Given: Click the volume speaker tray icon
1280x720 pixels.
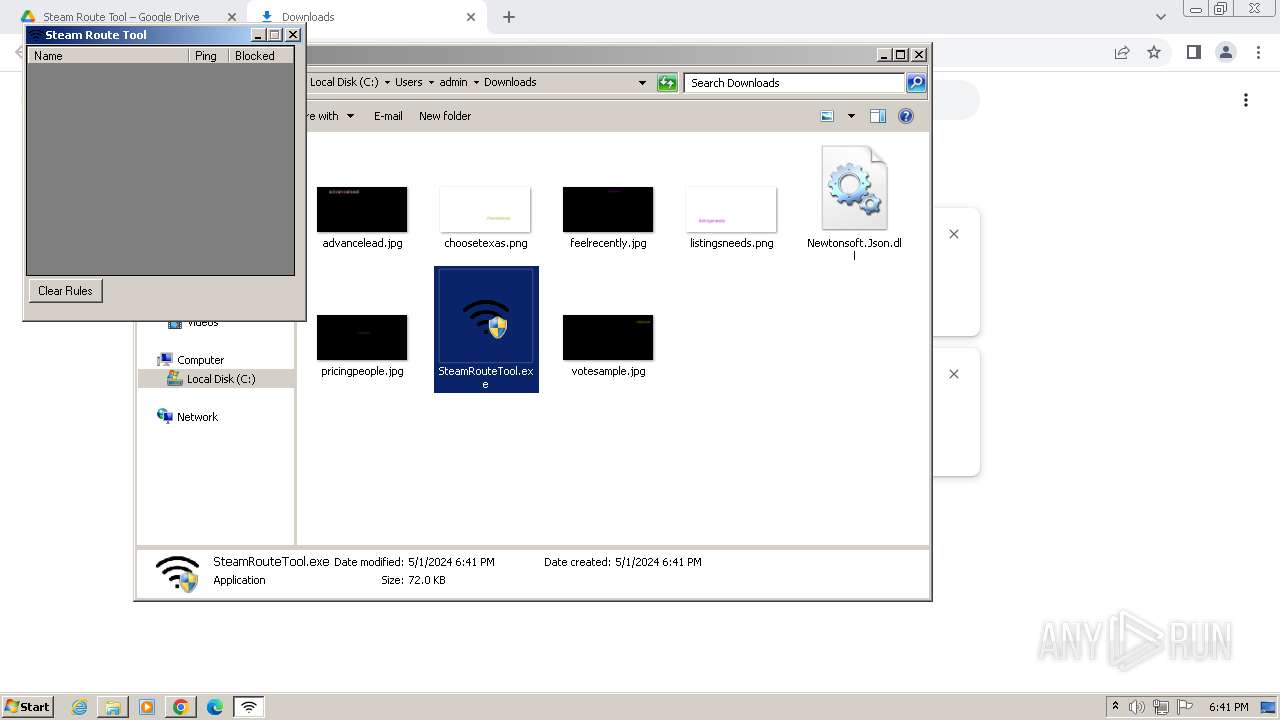Looking at the screenshot, I should pyautogui.click(x=1137, y=707).
